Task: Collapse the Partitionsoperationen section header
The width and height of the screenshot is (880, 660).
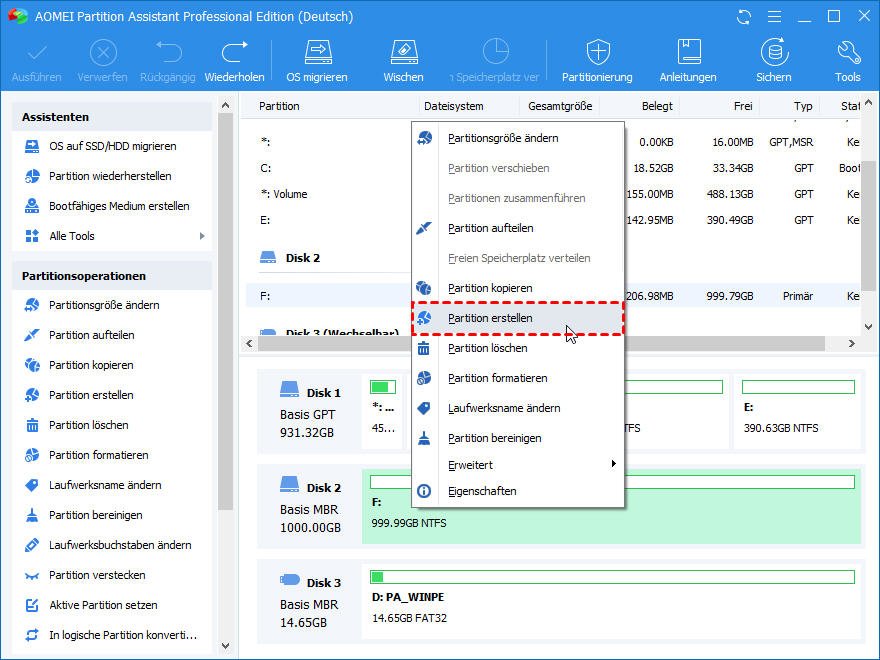Action: click(x=112, y=276)
